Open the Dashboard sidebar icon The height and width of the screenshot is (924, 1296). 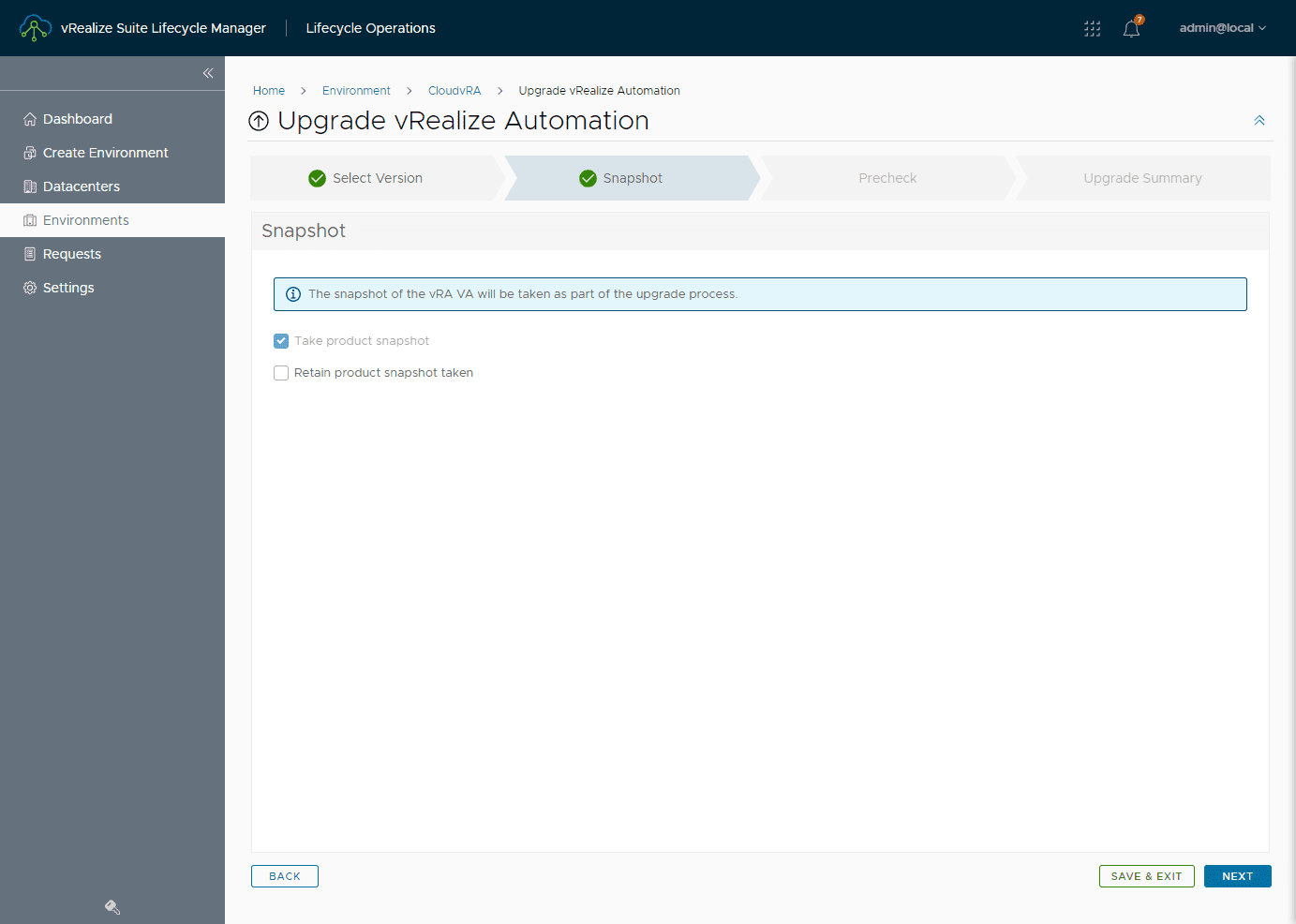coord(28,118)
